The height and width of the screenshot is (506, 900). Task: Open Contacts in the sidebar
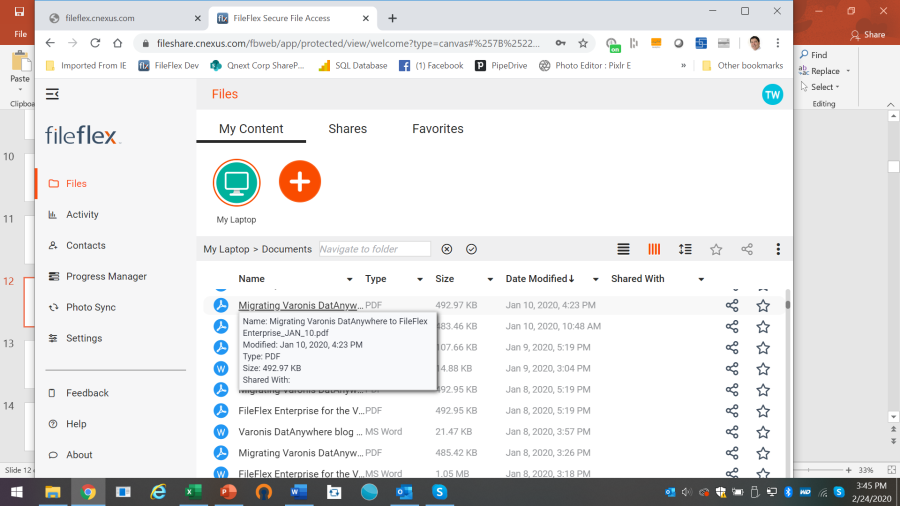86,246
